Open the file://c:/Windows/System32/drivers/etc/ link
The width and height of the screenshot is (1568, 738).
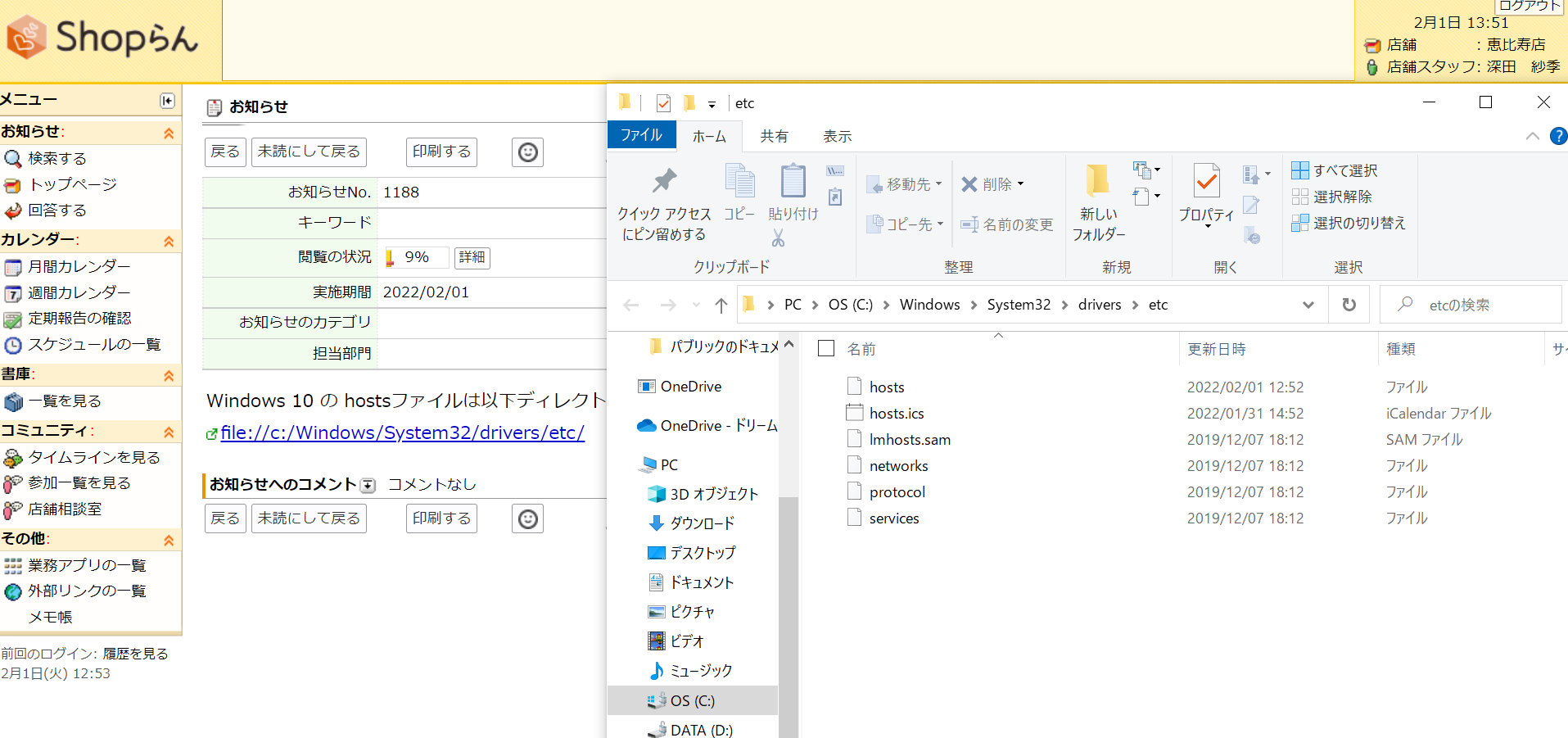tap(402, 432)
